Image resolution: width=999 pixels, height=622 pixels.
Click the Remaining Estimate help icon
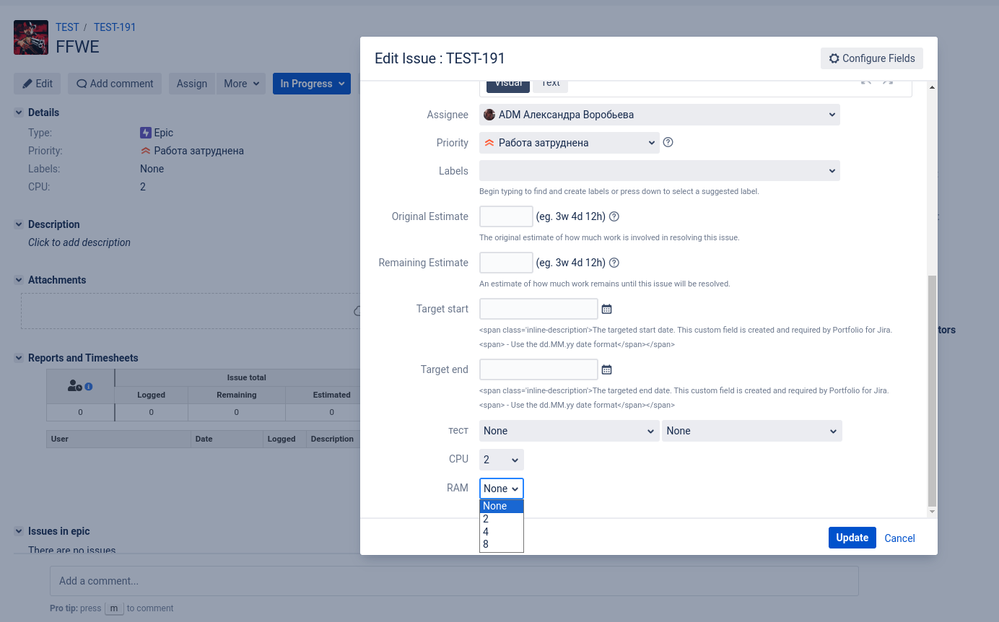(x=614, y=263)
